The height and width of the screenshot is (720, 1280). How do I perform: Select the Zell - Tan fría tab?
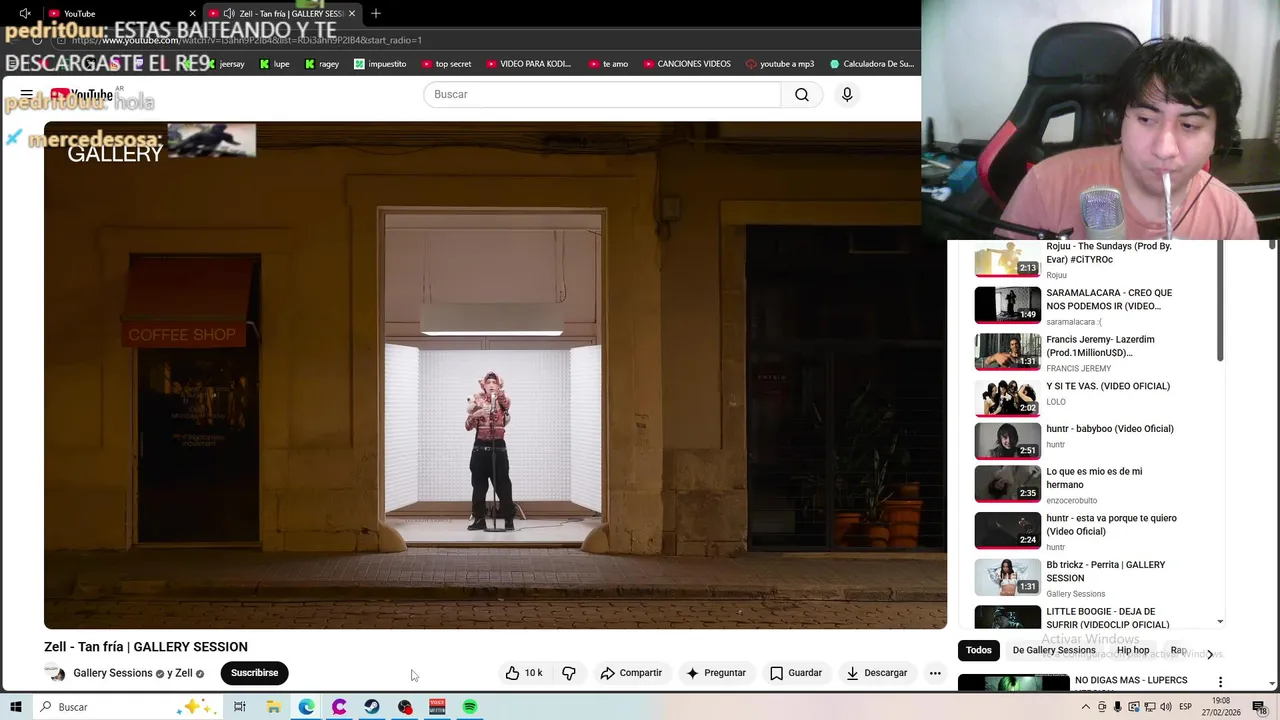click(281, 14)
